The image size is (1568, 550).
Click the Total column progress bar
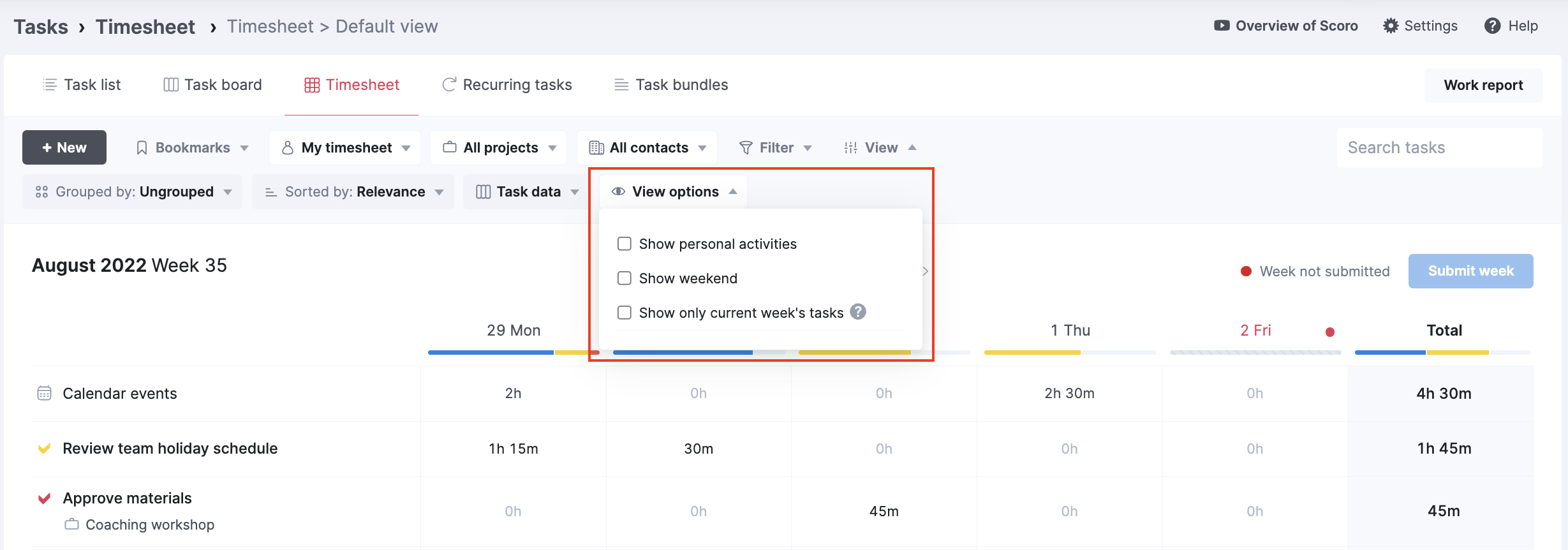(1443, 352)
